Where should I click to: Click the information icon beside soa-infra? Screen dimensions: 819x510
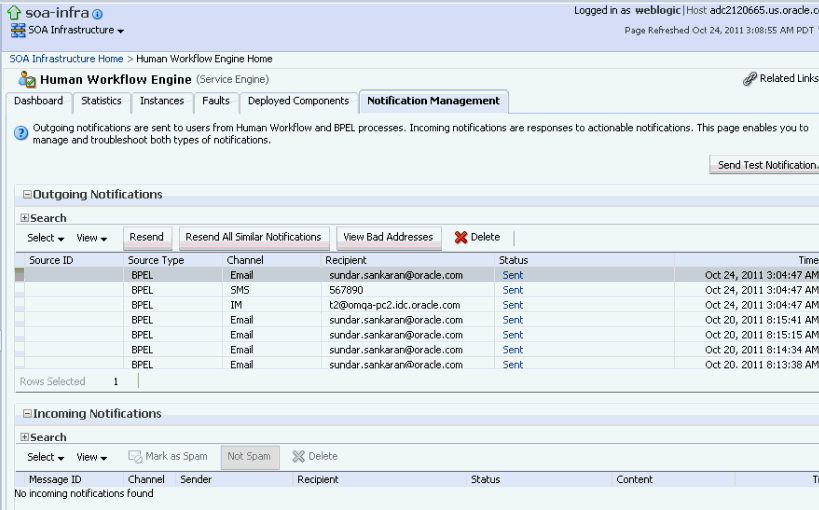tap(97, 14)
